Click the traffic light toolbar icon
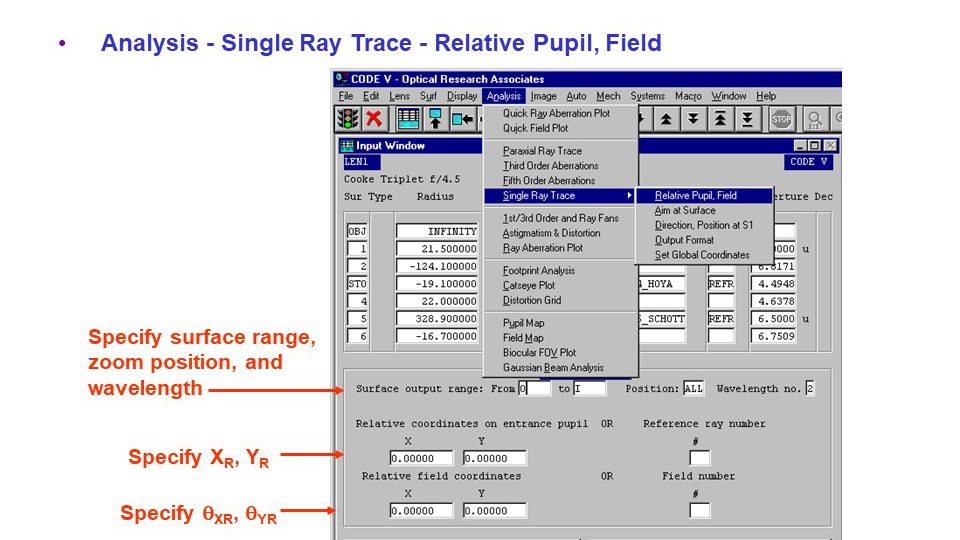This screenshot has width=960, height=540. pos(348,119)
